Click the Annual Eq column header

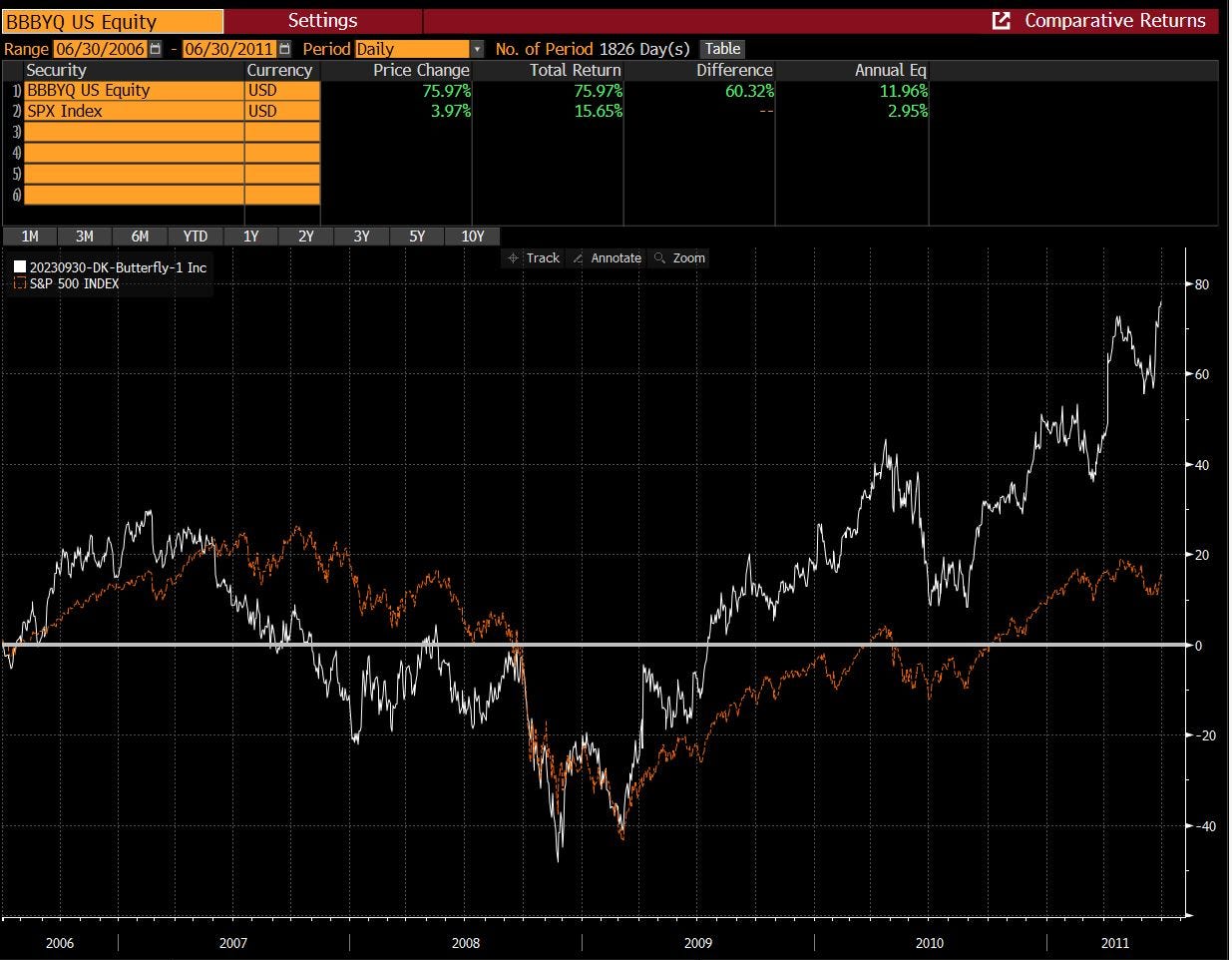[890, 70]
